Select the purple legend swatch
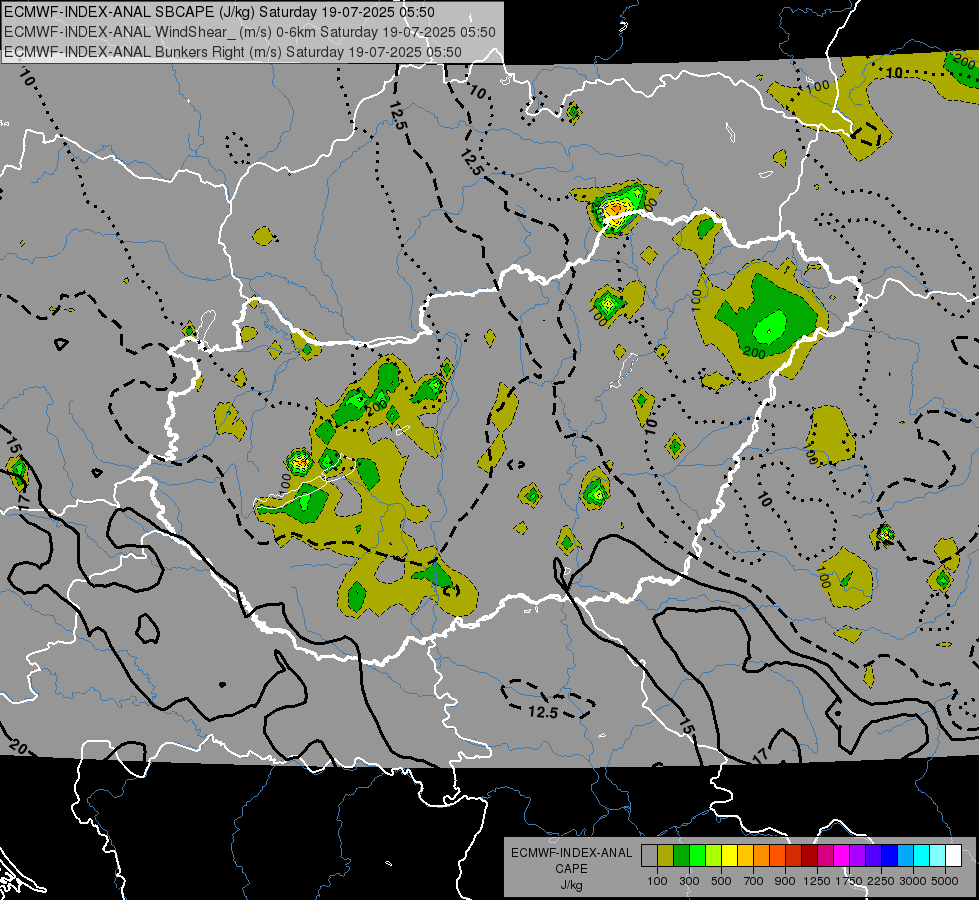This screenshot has height=900, width=979. coord(858,855)
